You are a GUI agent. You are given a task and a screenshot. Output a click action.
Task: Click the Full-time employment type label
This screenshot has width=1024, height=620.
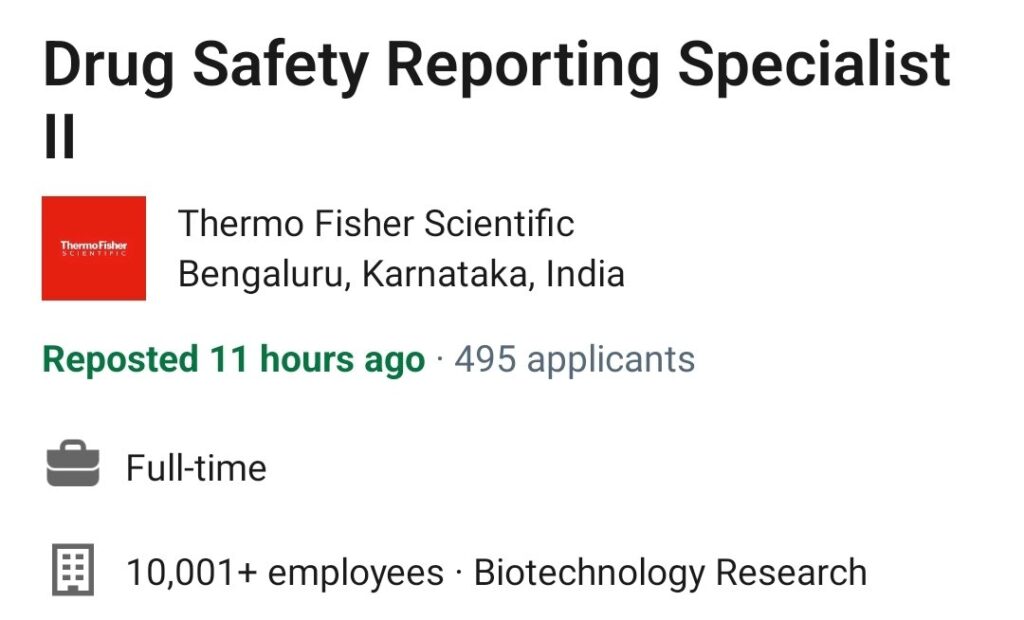click(x=196, y=468)
